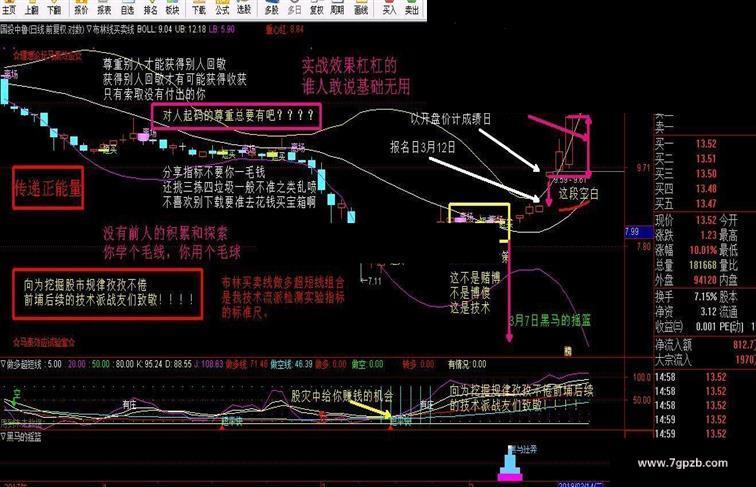Open the 自选 watchlist toolbar button

(x=127, y=9)
